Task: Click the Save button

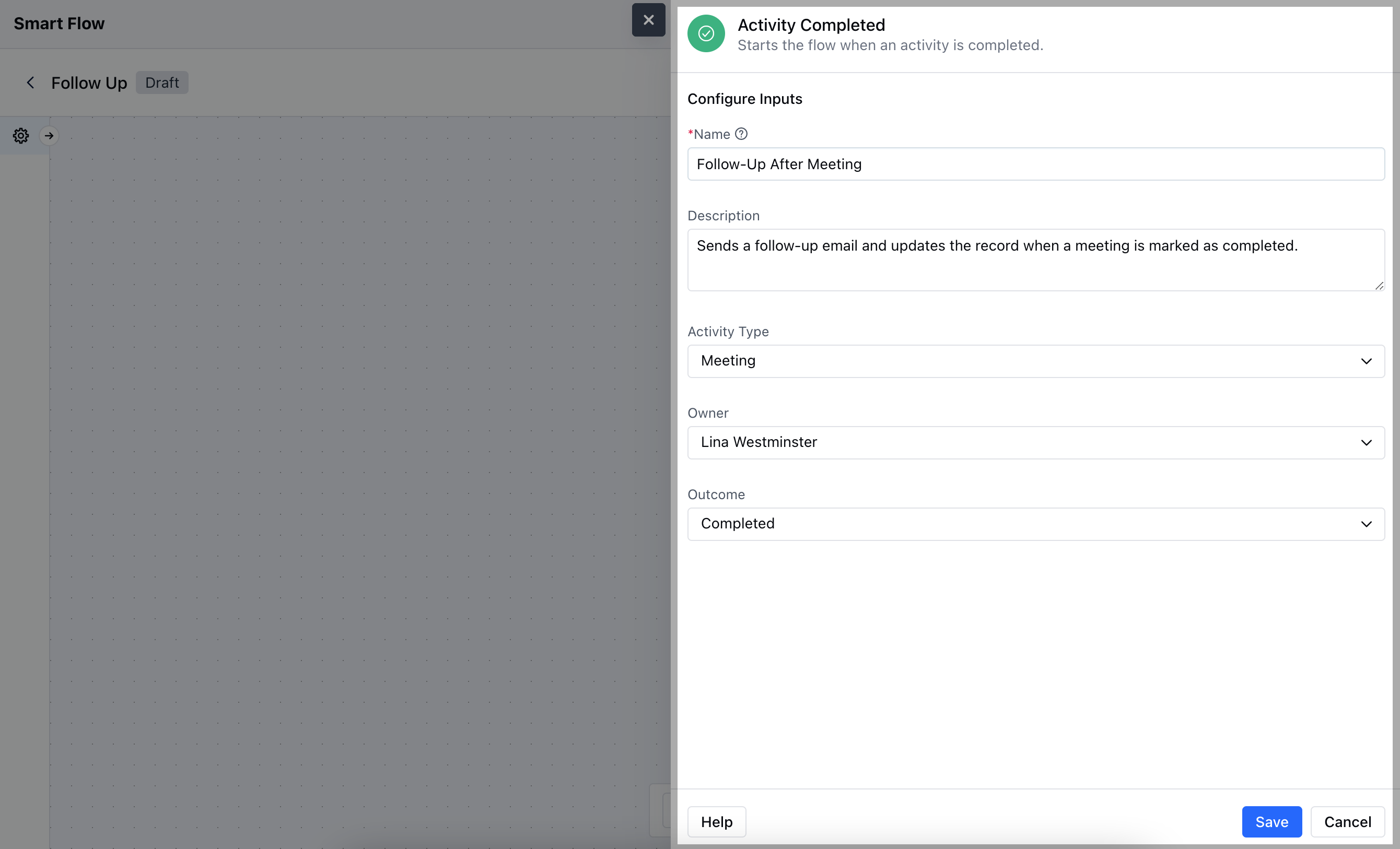Action: (x=1271, y=821)
